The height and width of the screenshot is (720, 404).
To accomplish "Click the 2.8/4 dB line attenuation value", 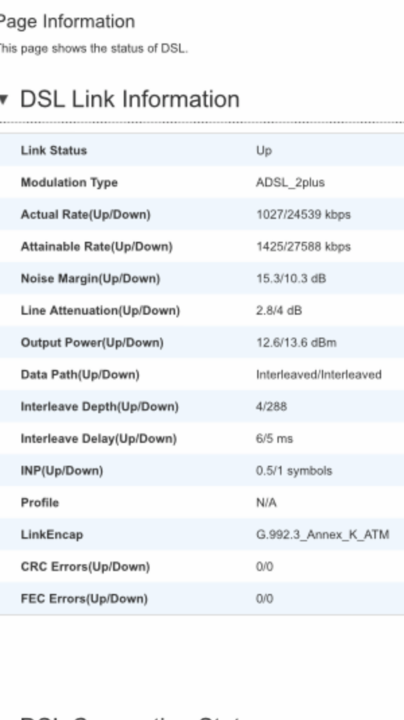I will pyautogui.click(x=279, y=311).
